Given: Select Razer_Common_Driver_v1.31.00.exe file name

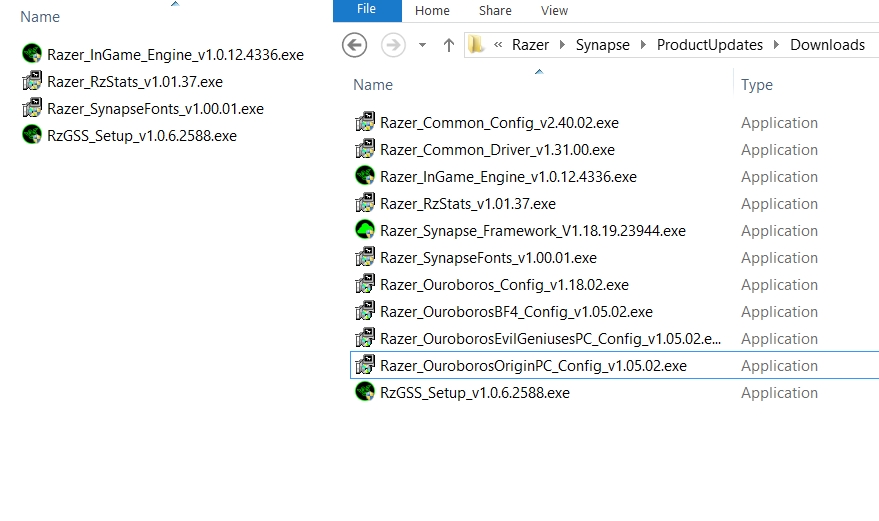Looking at the screenshot, I should pos(497,150).
